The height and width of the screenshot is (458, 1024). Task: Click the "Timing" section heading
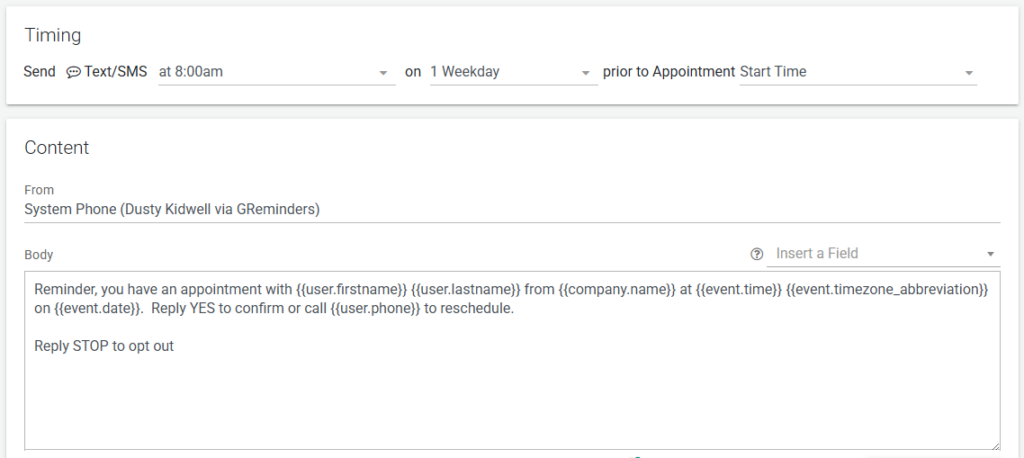tap(53, 36)
